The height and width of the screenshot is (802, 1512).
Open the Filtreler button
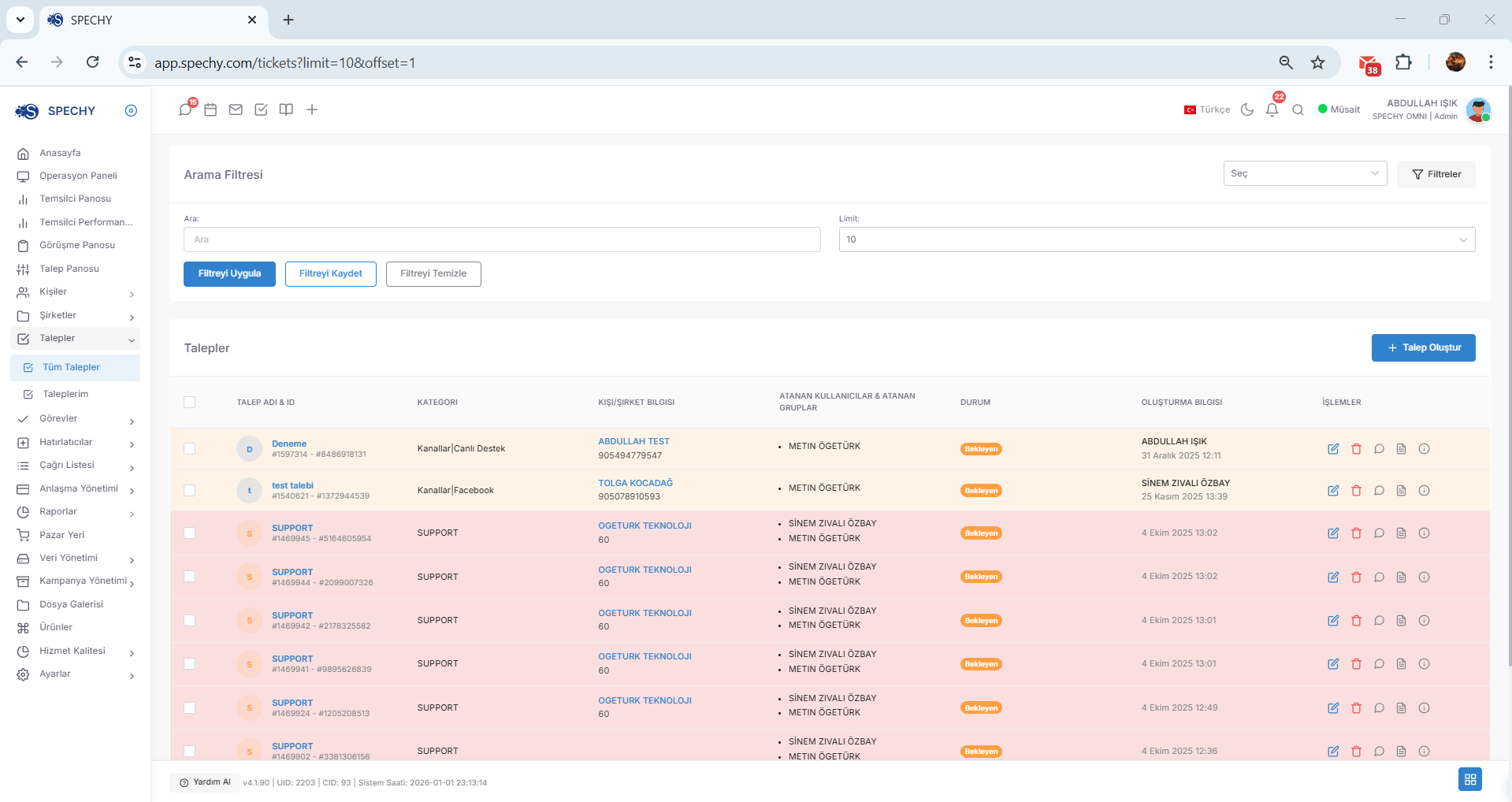click(x=1436, y=174)
